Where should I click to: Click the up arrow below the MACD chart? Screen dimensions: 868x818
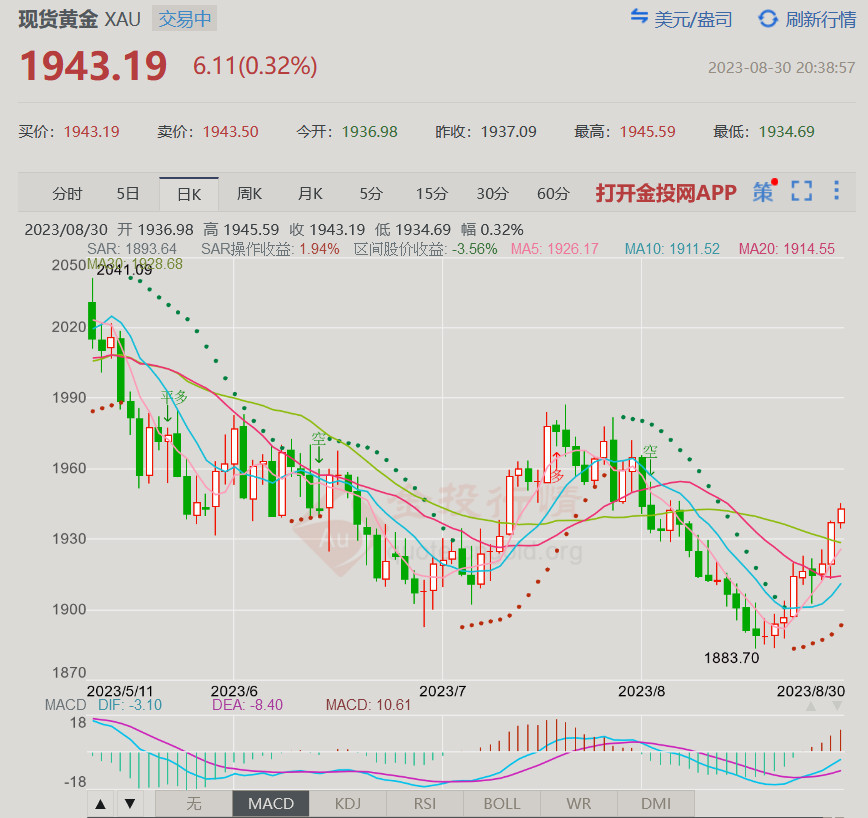[101, 804]
